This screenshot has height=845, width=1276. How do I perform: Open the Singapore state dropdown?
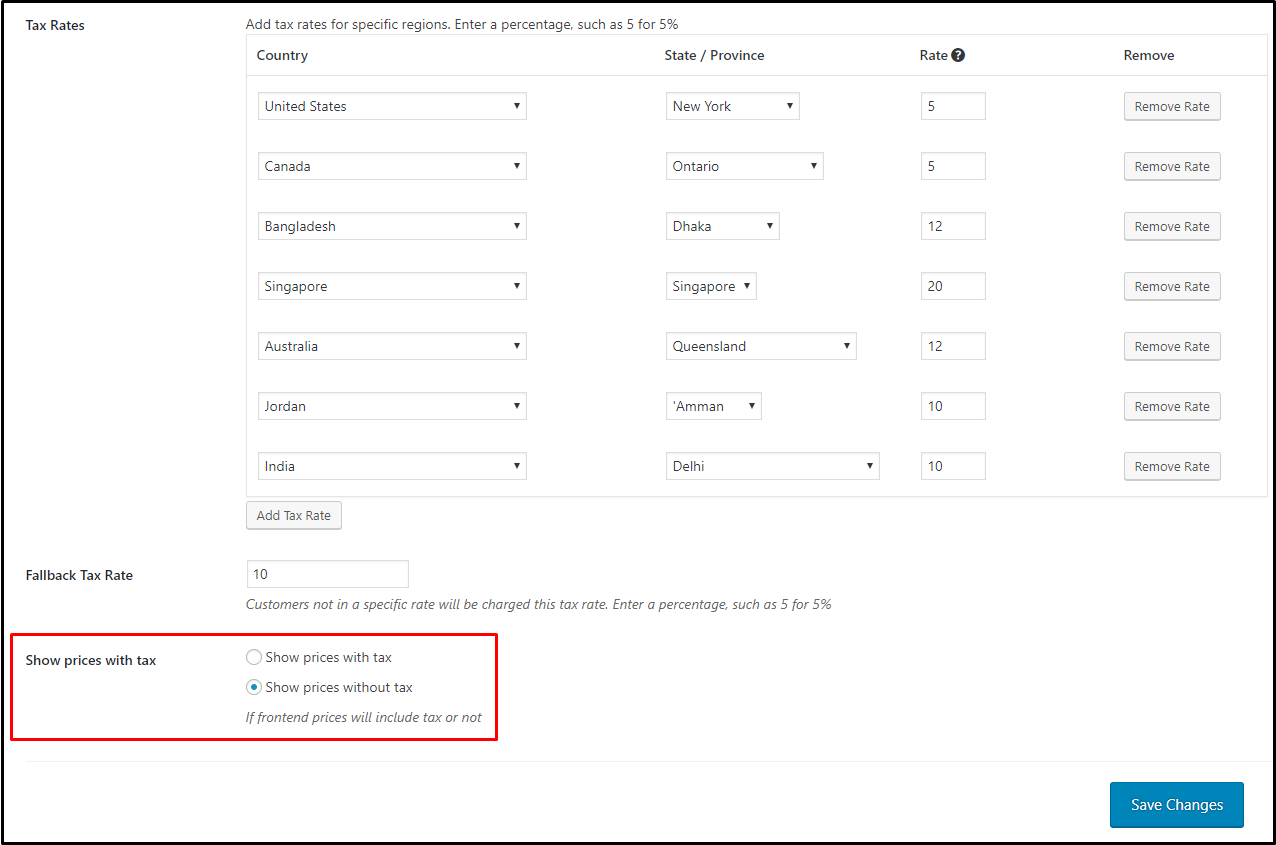tap(710, 286)
